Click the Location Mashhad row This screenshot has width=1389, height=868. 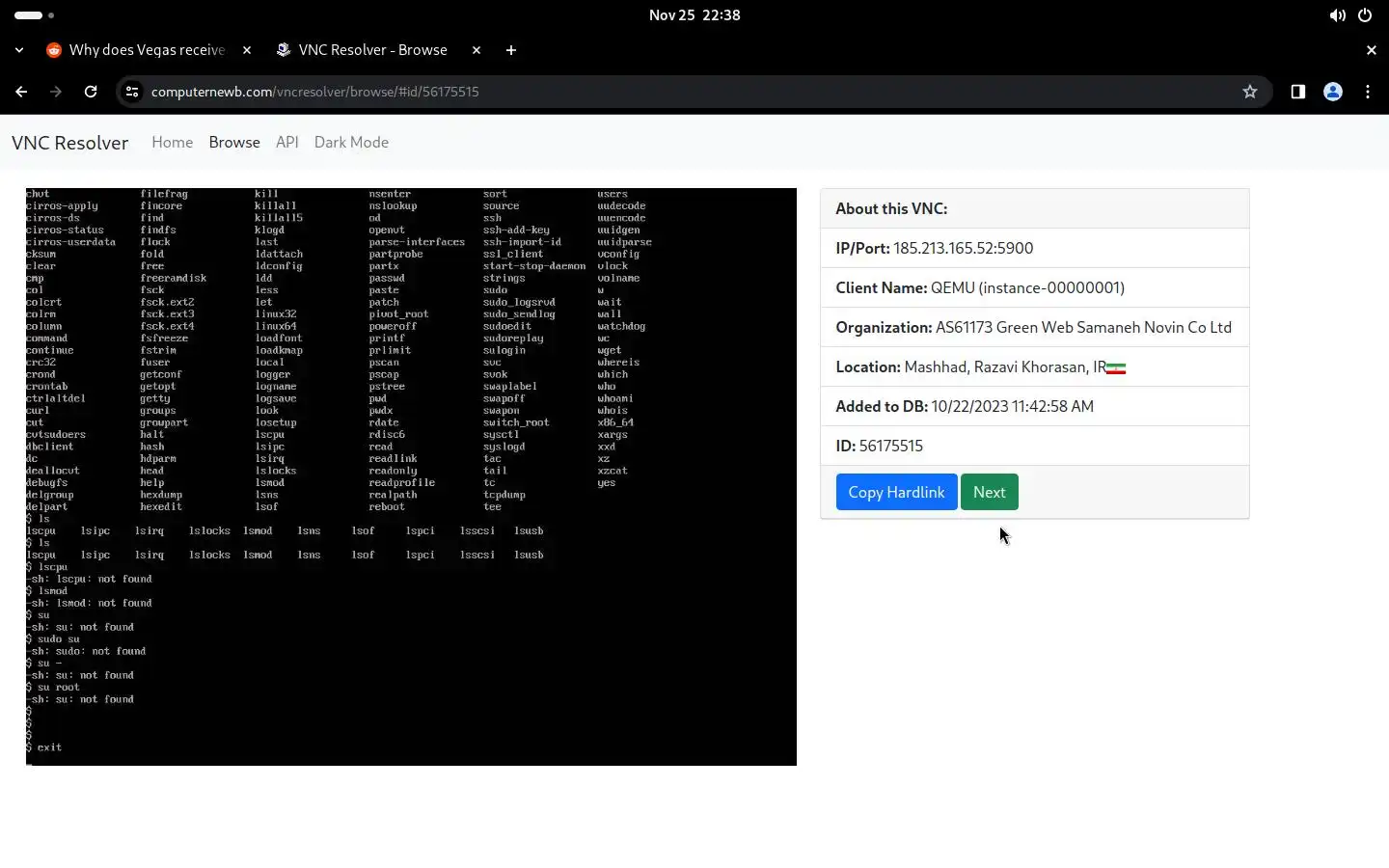click(x=1035, y=366)
